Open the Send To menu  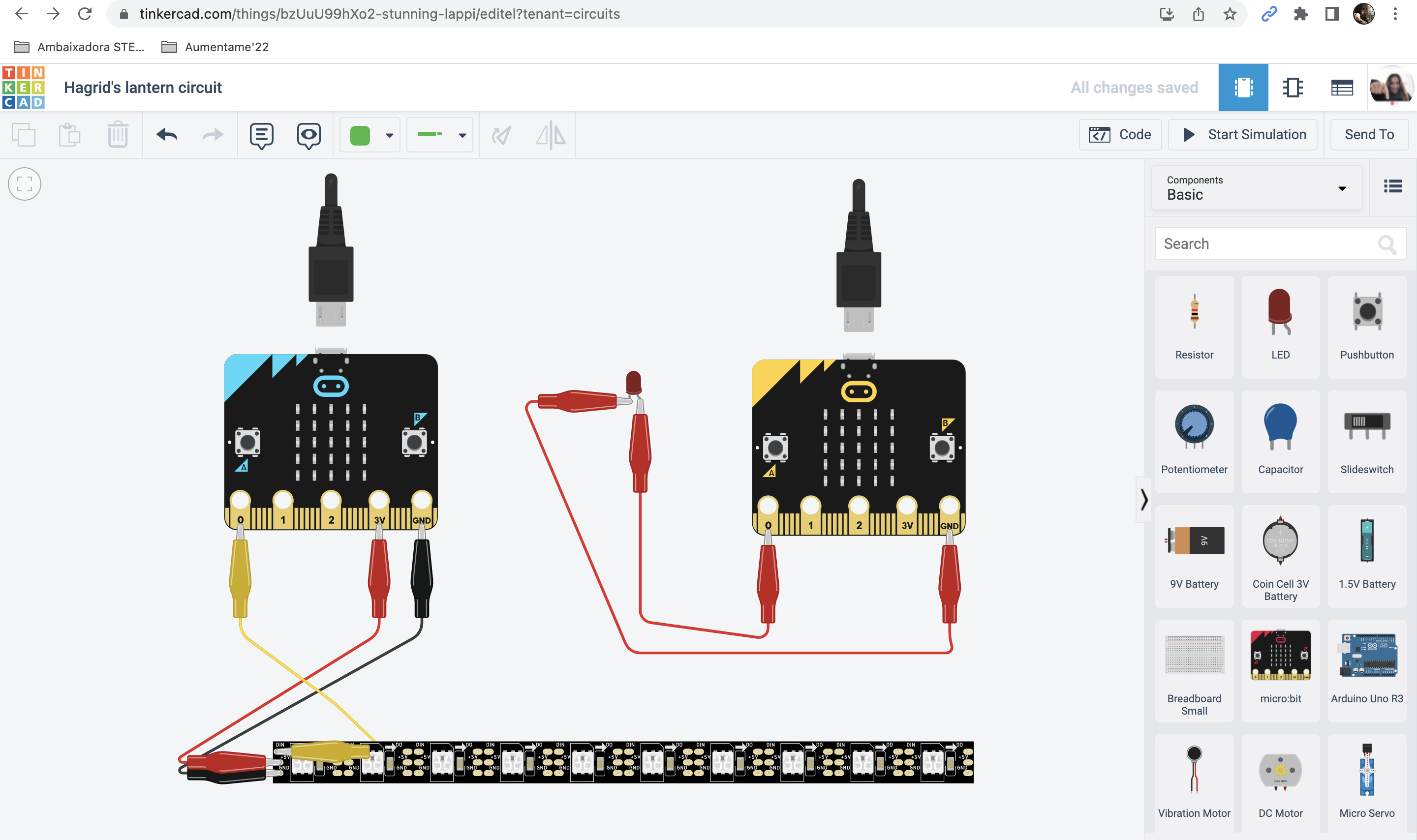(x=1369, y=135)
